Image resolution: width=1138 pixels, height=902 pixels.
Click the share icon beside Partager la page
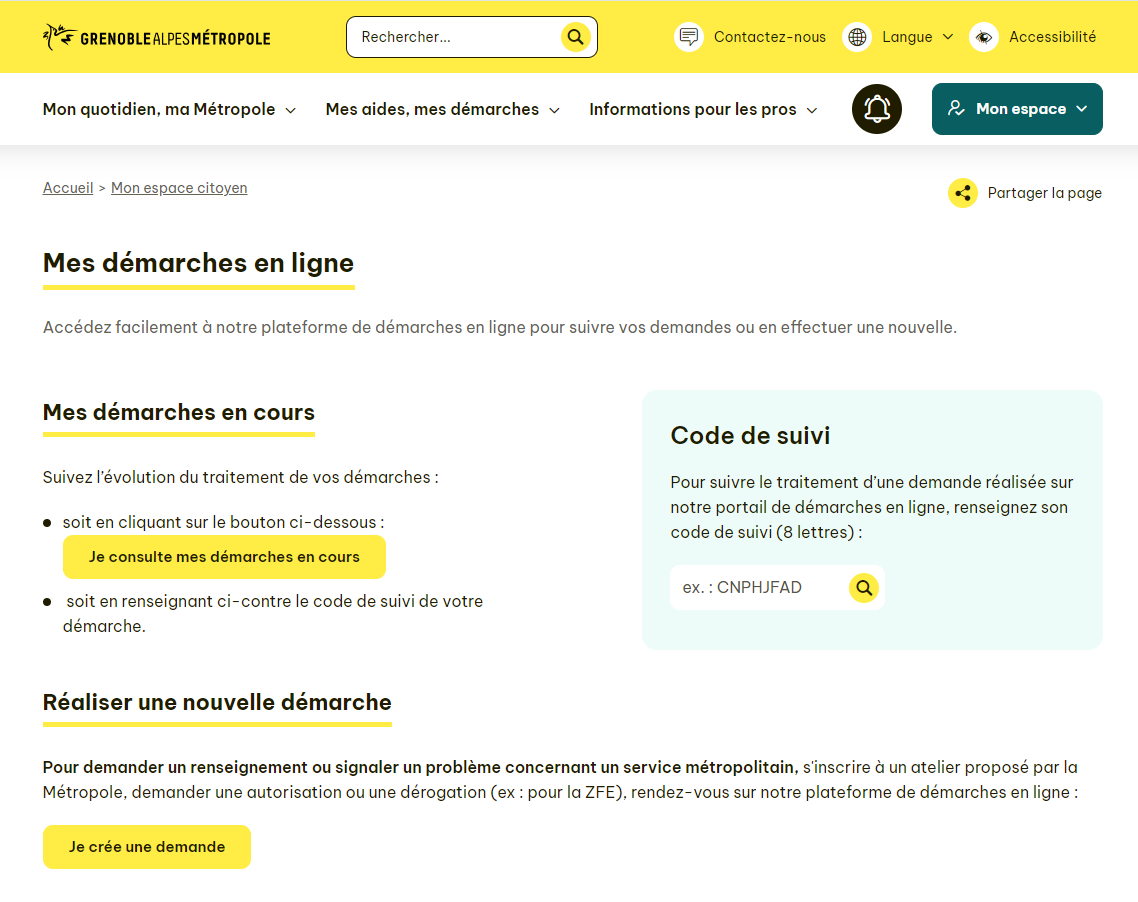[963, 193]
